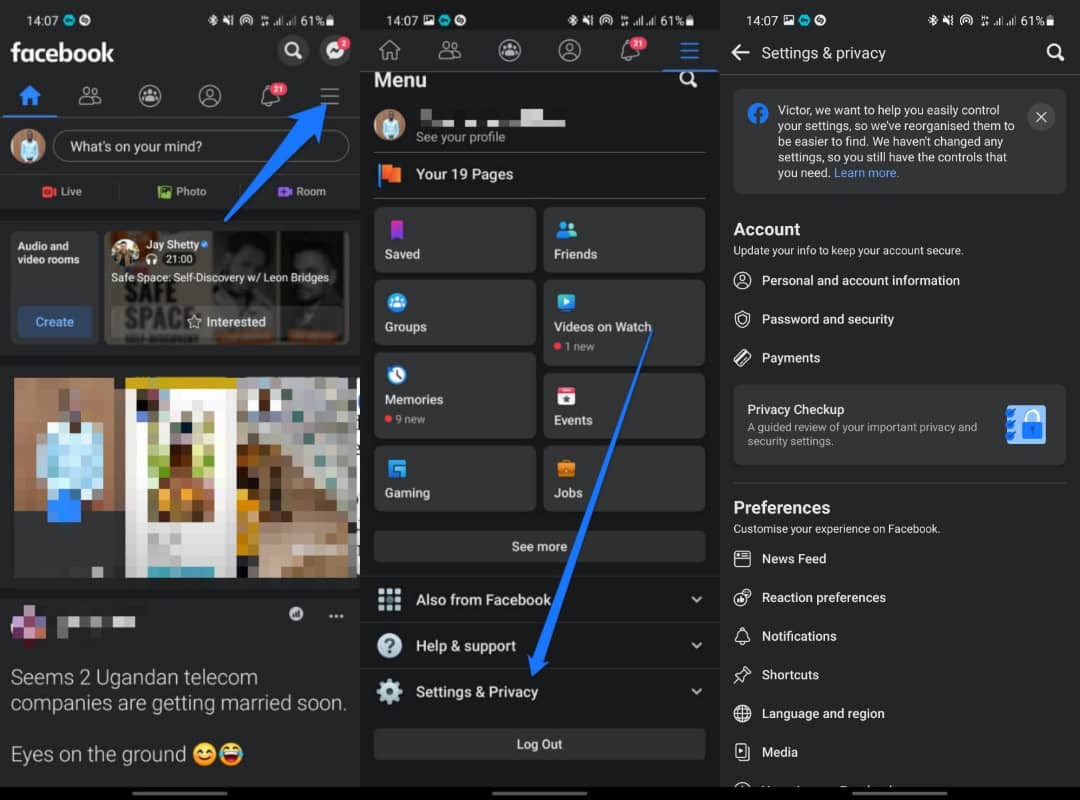The width and height of the screenshot is (1080, 800).
Task: Open Shortcuts settings
Action: point(899,675)
